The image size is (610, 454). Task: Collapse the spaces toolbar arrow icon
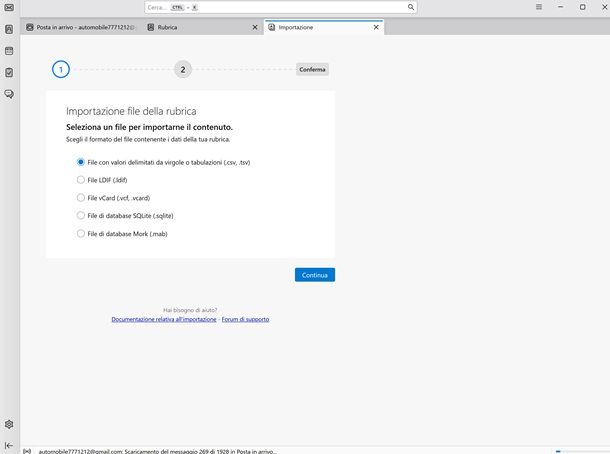coord(9,445)
